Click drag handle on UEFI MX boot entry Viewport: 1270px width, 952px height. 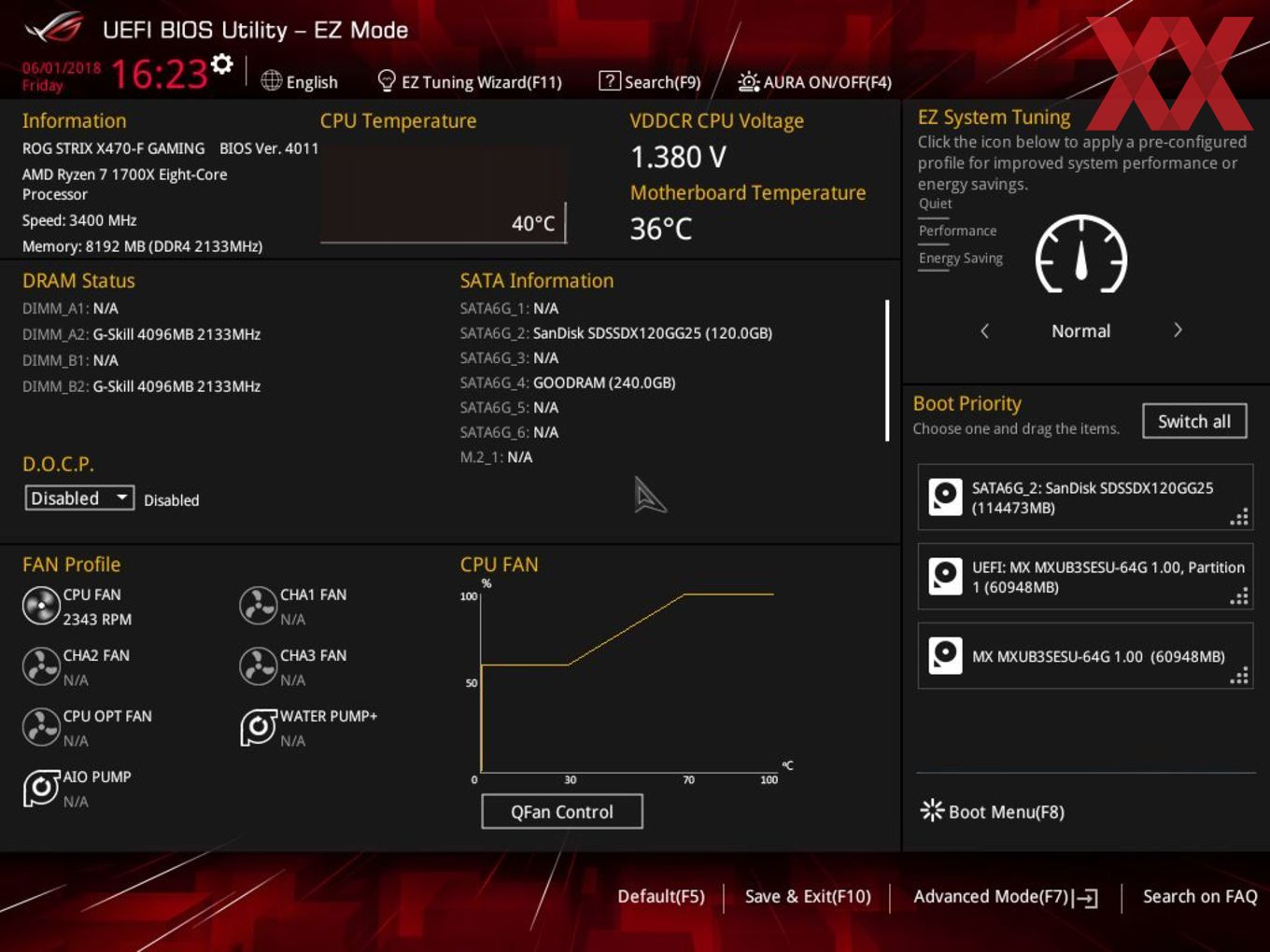click(x=1239, y=597)
